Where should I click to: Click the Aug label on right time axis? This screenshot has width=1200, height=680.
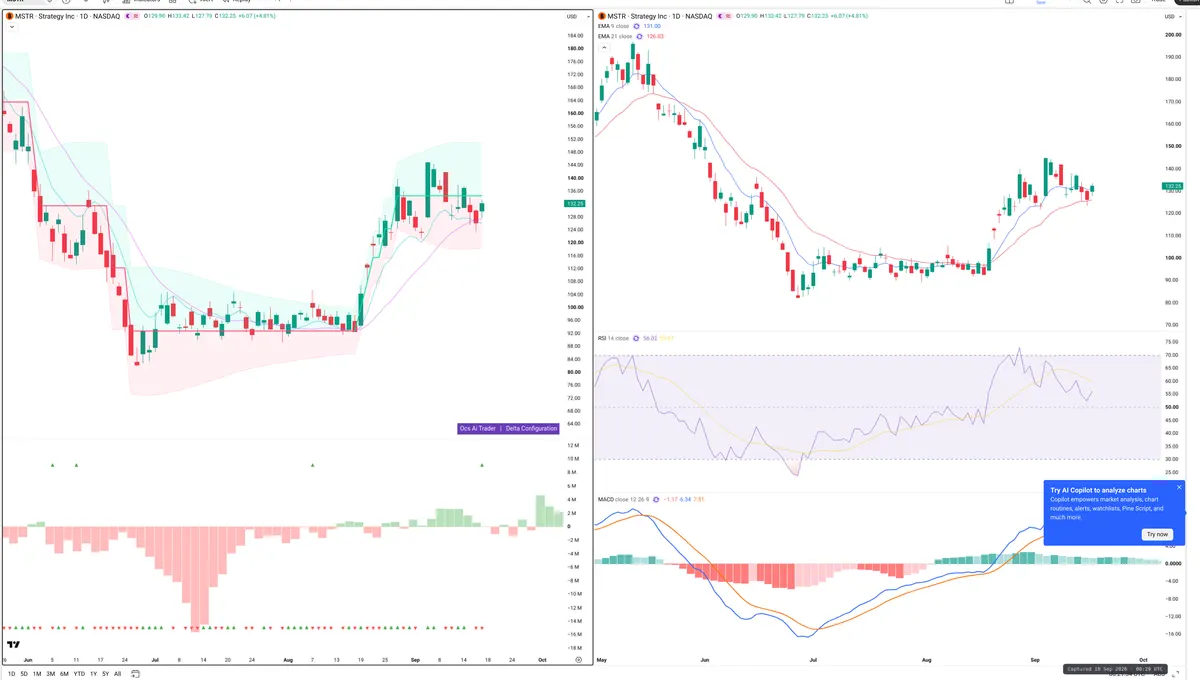click(927, 661)
